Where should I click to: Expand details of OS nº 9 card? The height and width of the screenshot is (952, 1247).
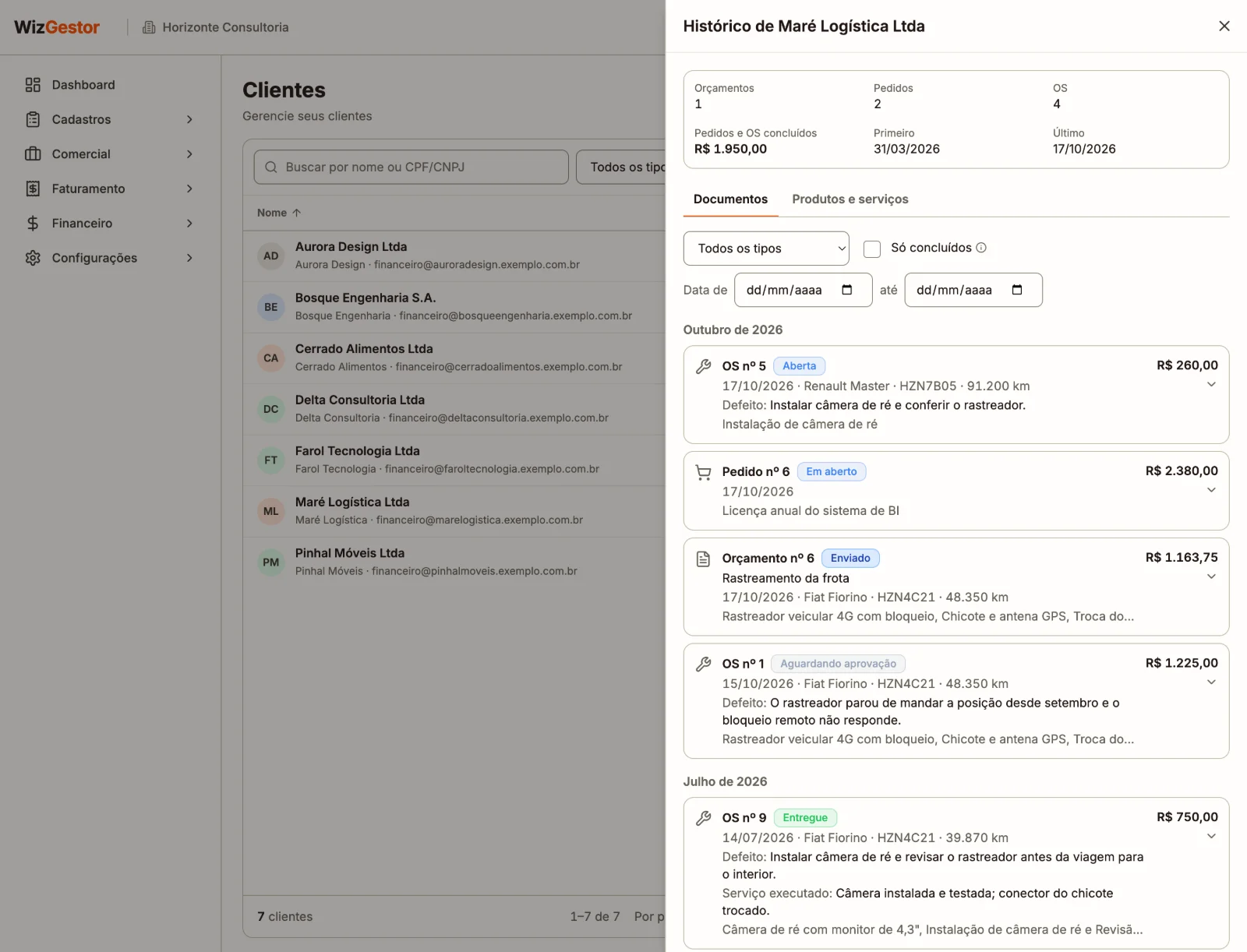tap(1211, 837)
